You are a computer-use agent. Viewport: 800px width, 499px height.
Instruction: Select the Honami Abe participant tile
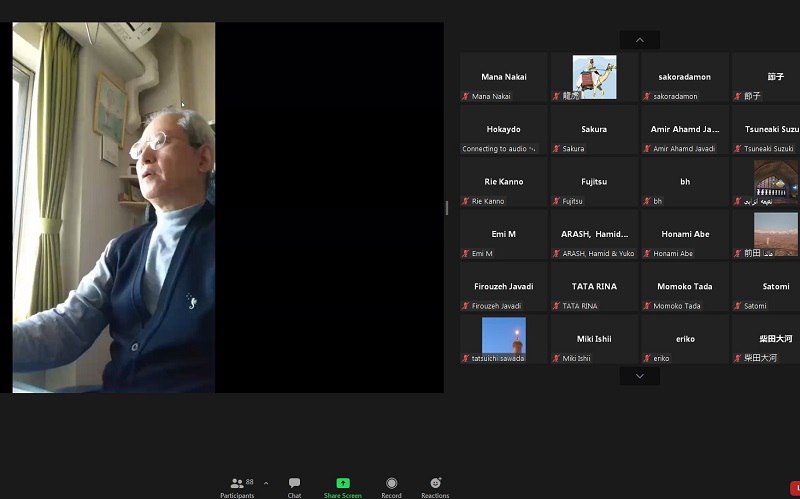point(685,235)
